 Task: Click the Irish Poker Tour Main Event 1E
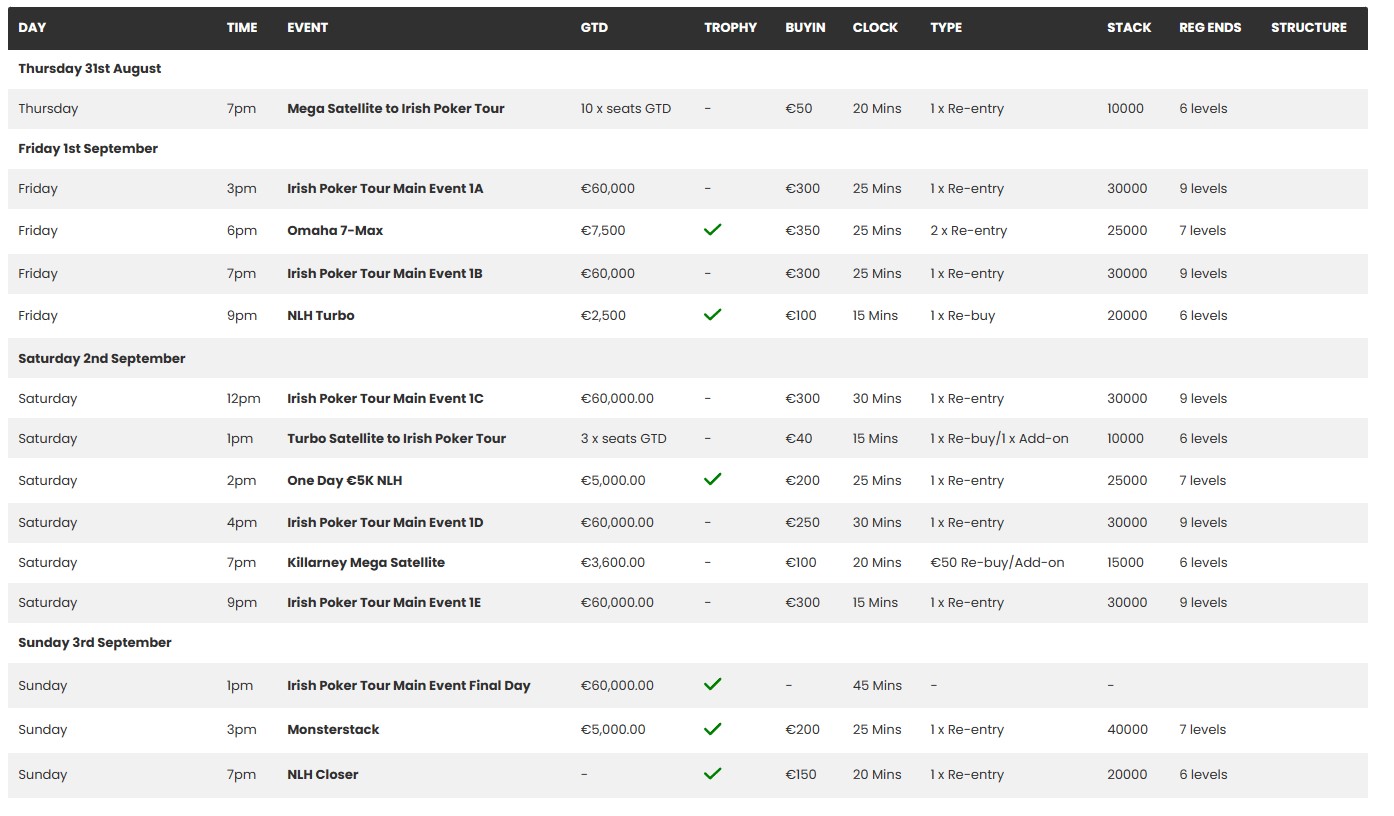tap(384, 602)
